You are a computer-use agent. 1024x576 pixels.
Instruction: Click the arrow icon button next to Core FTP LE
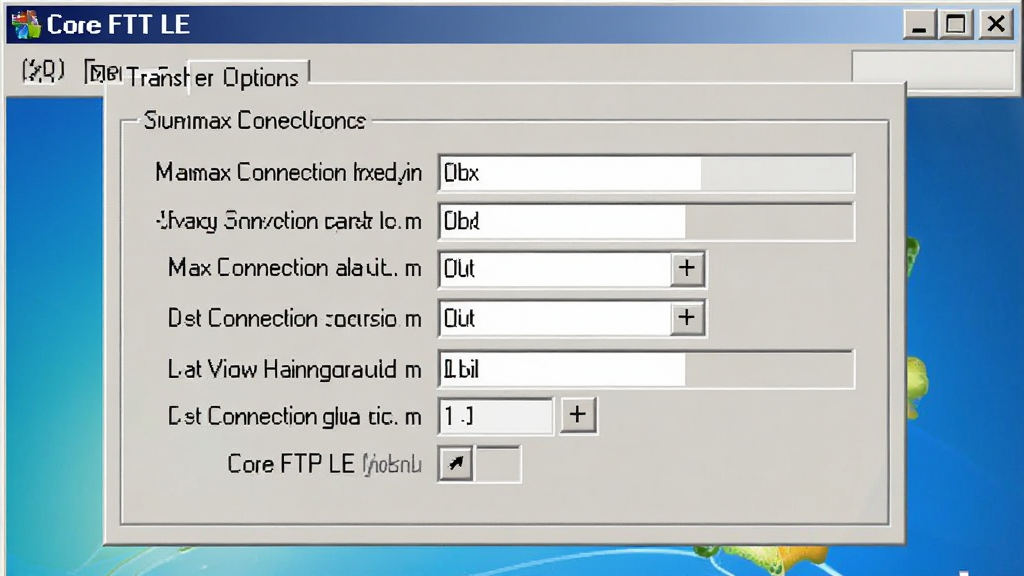456,464
